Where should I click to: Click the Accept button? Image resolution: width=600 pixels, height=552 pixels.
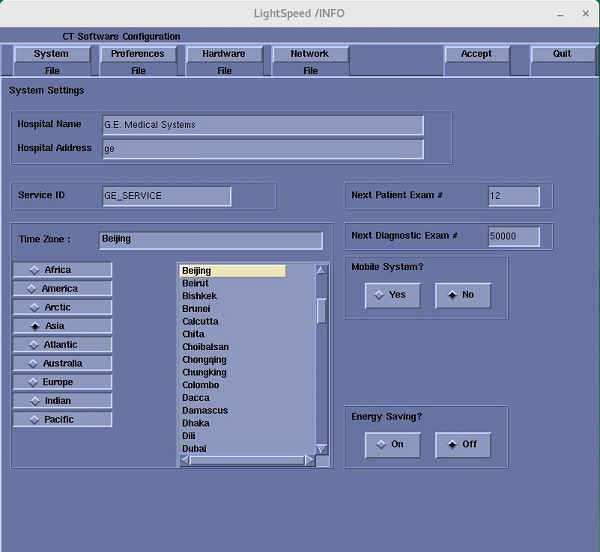(476, 54)
